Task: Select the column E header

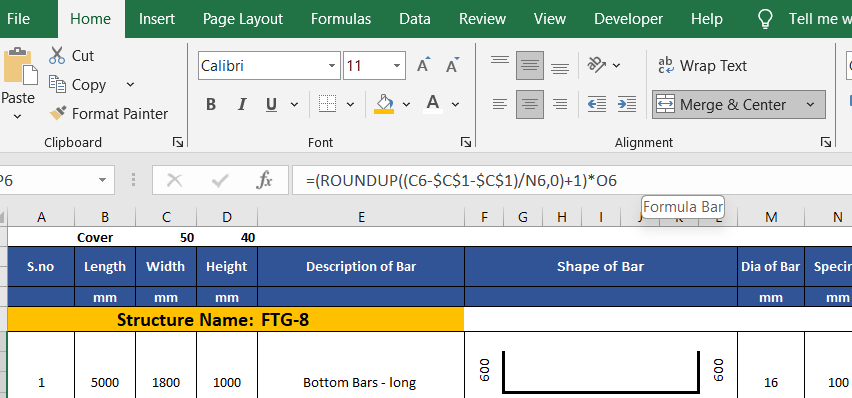Action: (361, 217)
